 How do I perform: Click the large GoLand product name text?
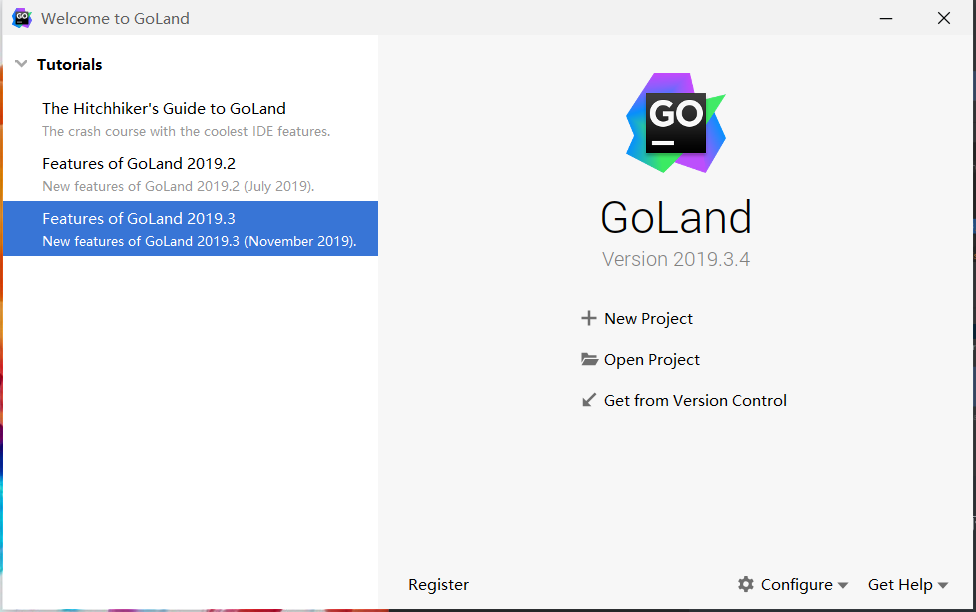click(x=676, y=217)
